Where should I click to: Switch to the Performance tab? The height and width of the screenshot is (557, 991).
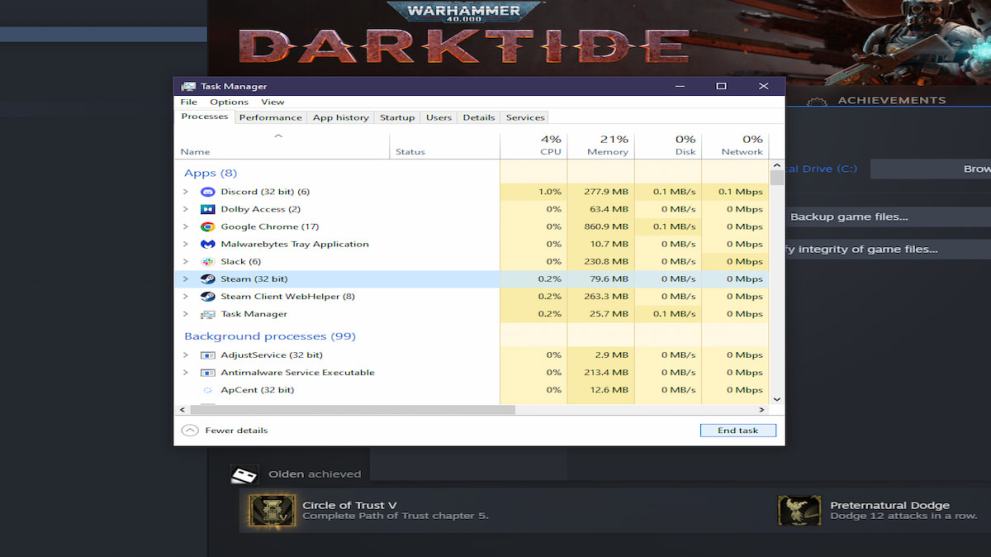click(x=270, y=118)
